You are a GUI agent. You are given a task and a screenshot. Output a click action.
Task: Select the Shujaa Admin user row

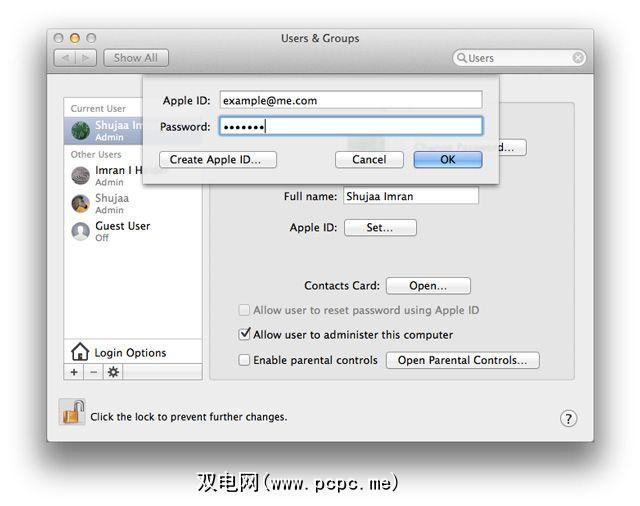pos(133,204)
